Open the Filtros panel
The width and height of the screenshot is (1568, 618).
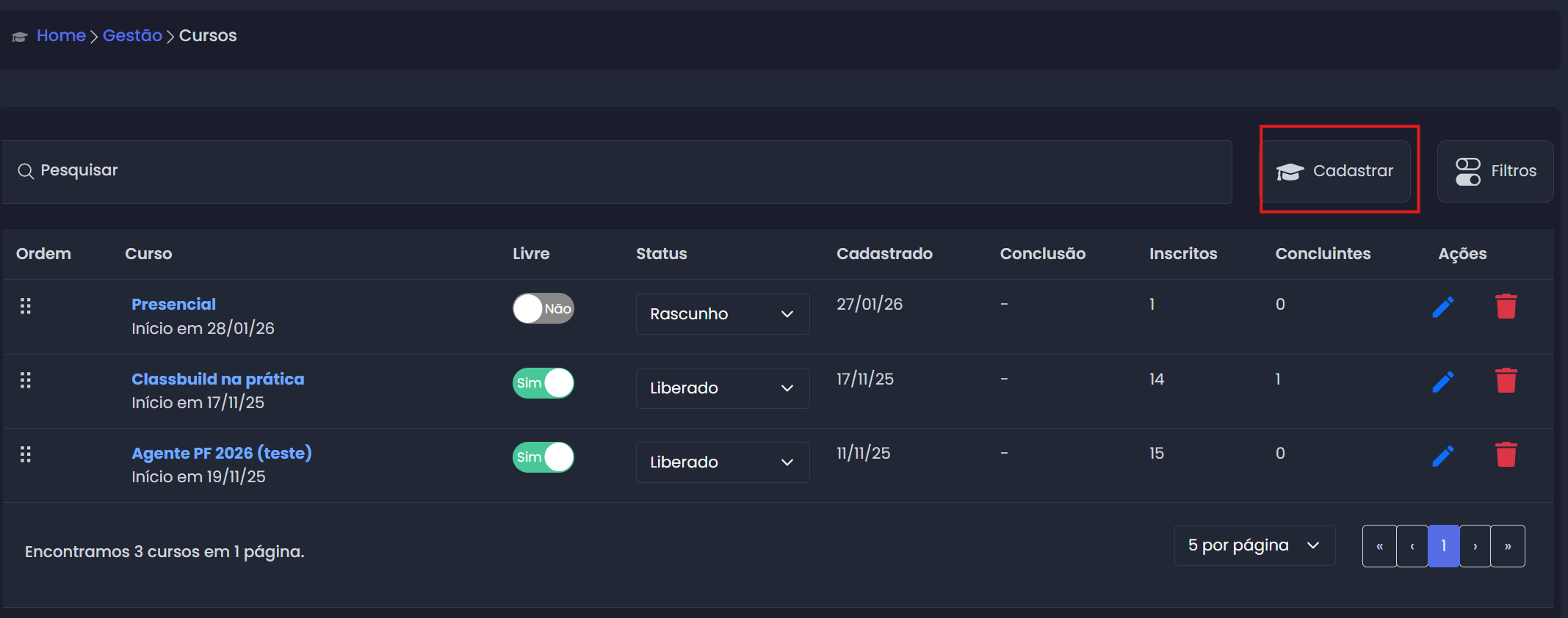(x=1495, y=171)
